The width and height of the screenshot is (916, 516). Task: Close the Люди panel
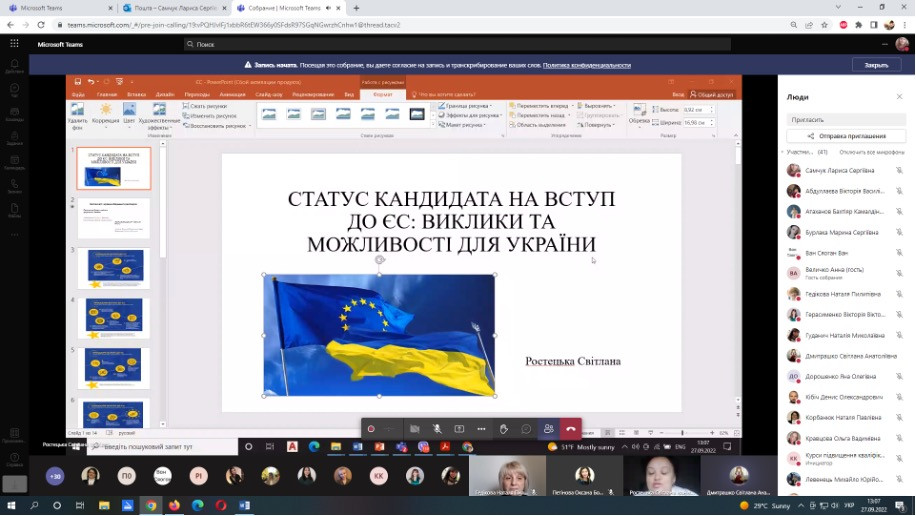899,97
